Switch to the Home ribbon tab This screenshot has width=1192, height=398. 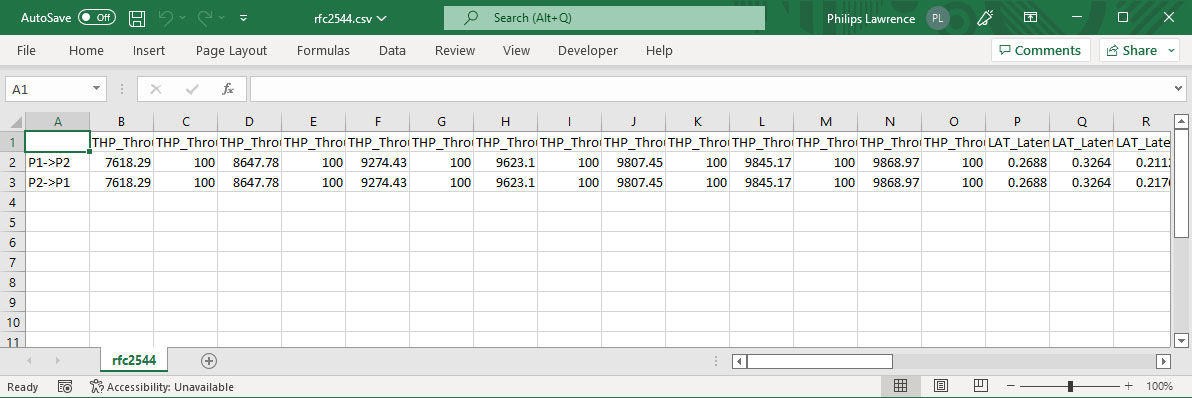coord(86,51)
